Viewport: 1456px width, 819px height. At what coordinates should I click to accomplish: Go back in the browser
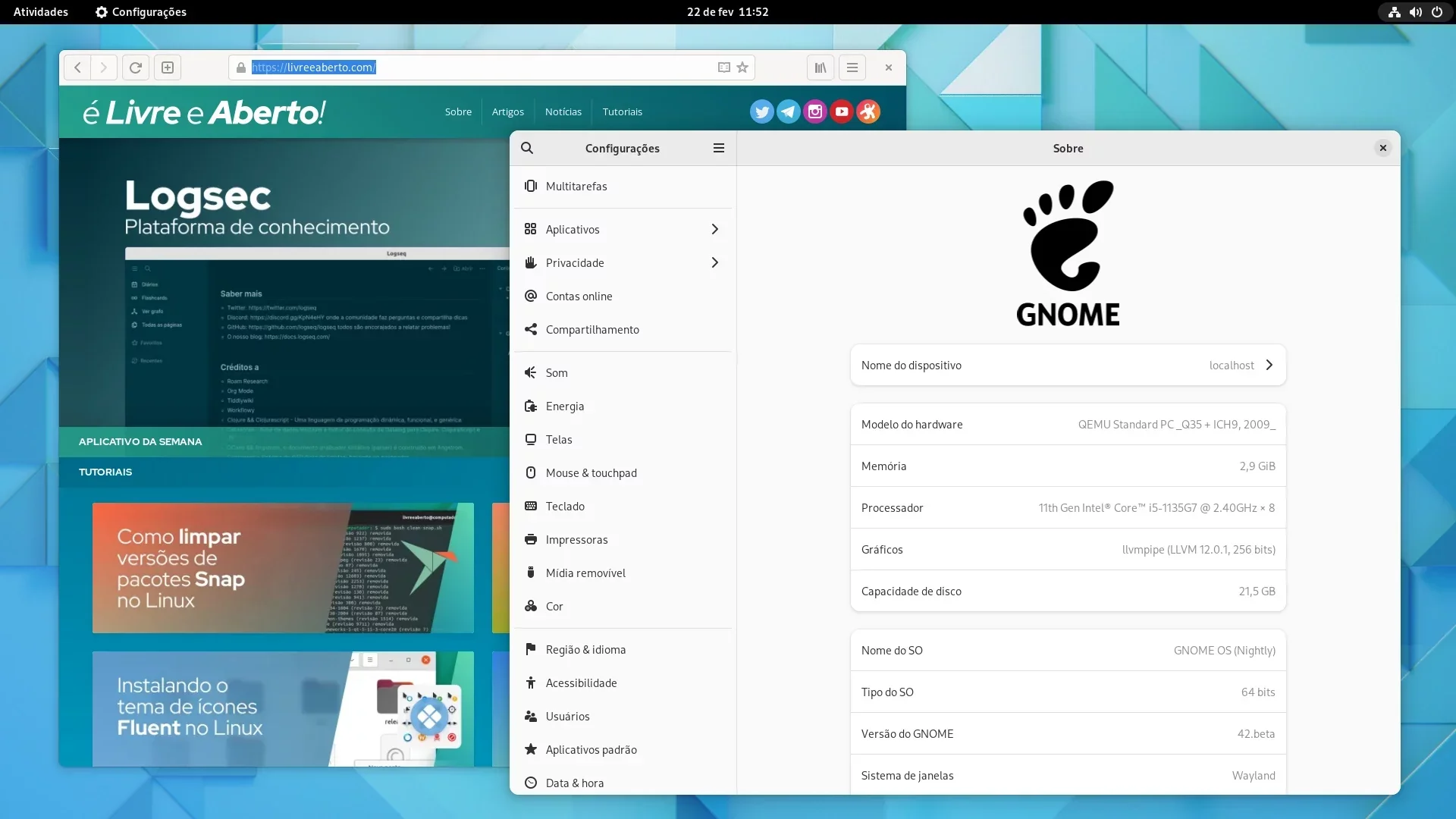coord(77,67)
